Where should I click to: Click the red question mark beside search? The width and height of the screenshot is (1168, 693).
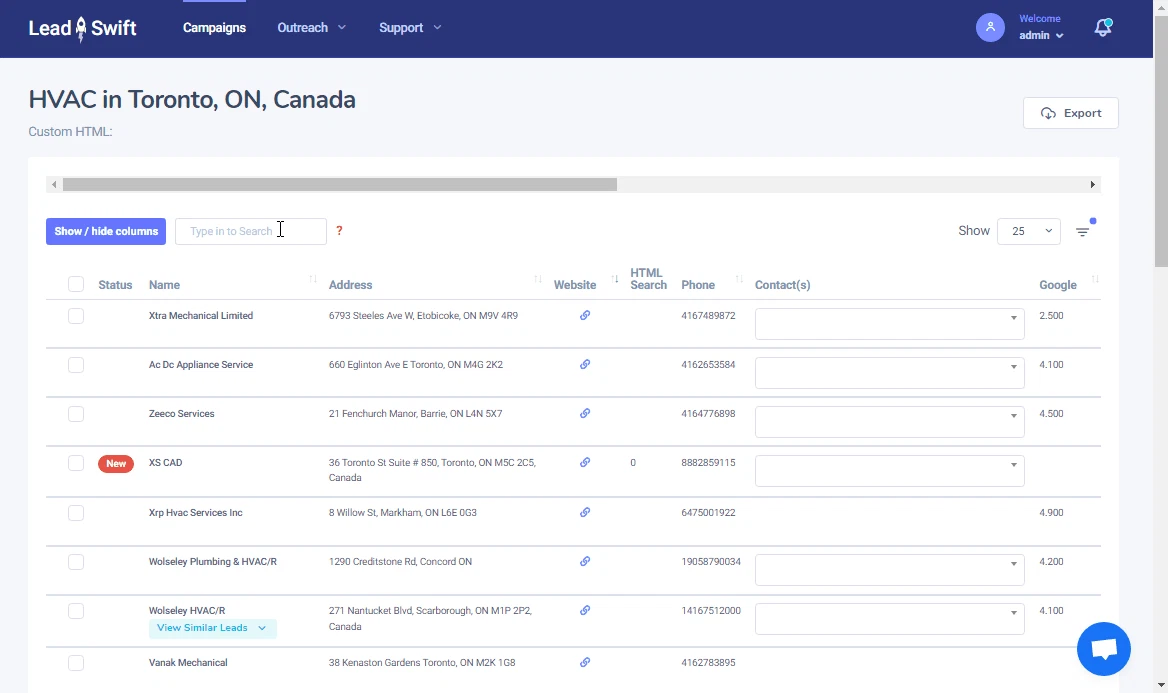click(x=339, y=231)
